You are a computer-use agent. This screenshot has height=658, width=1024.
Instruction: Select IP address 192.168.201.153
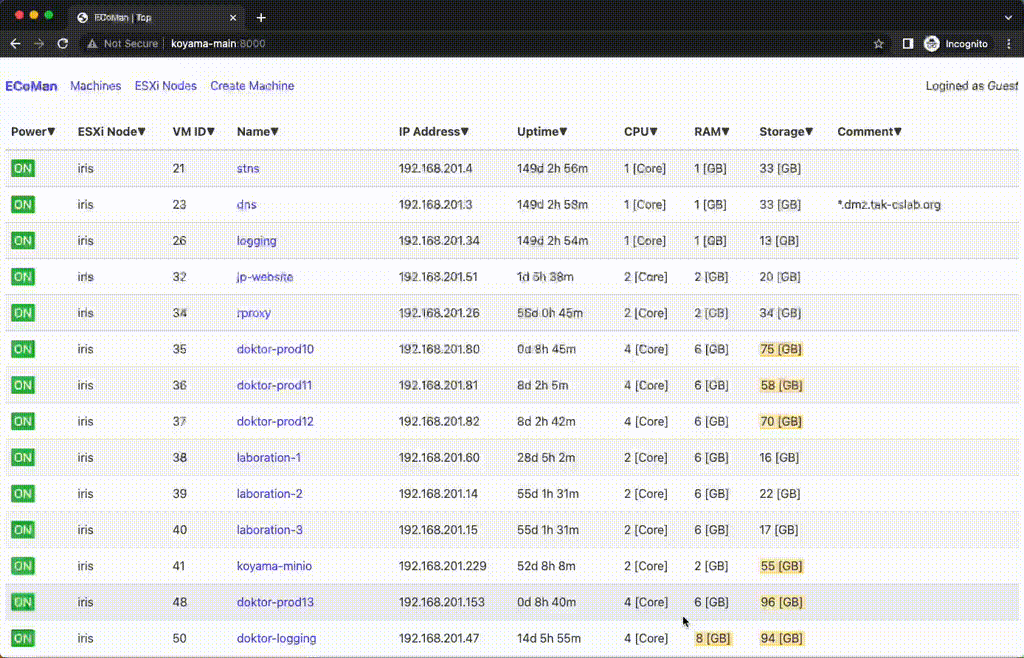442,602
